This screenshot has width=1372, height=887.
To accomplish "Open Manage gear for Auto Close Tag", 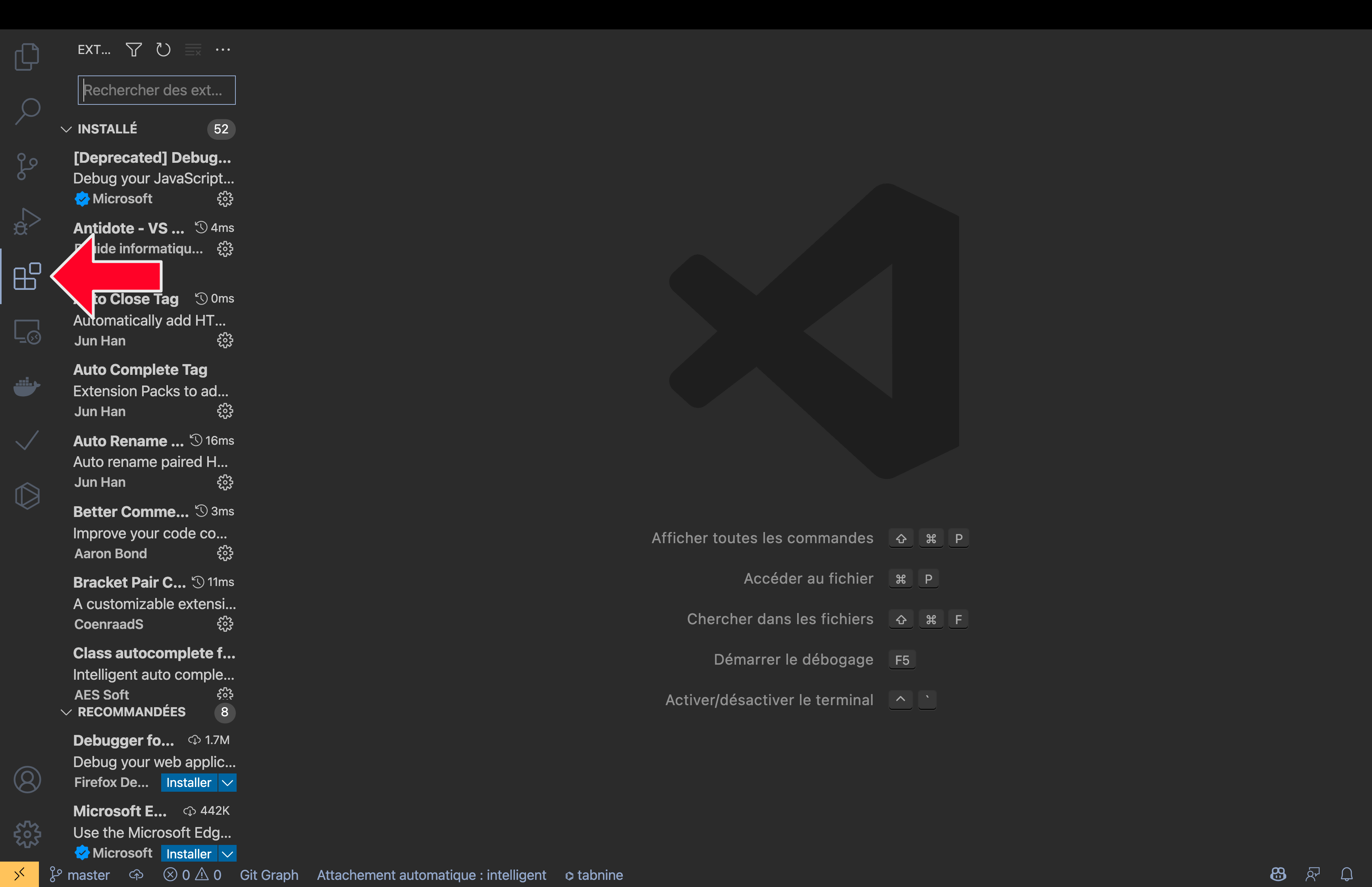I will coord(225,340).
